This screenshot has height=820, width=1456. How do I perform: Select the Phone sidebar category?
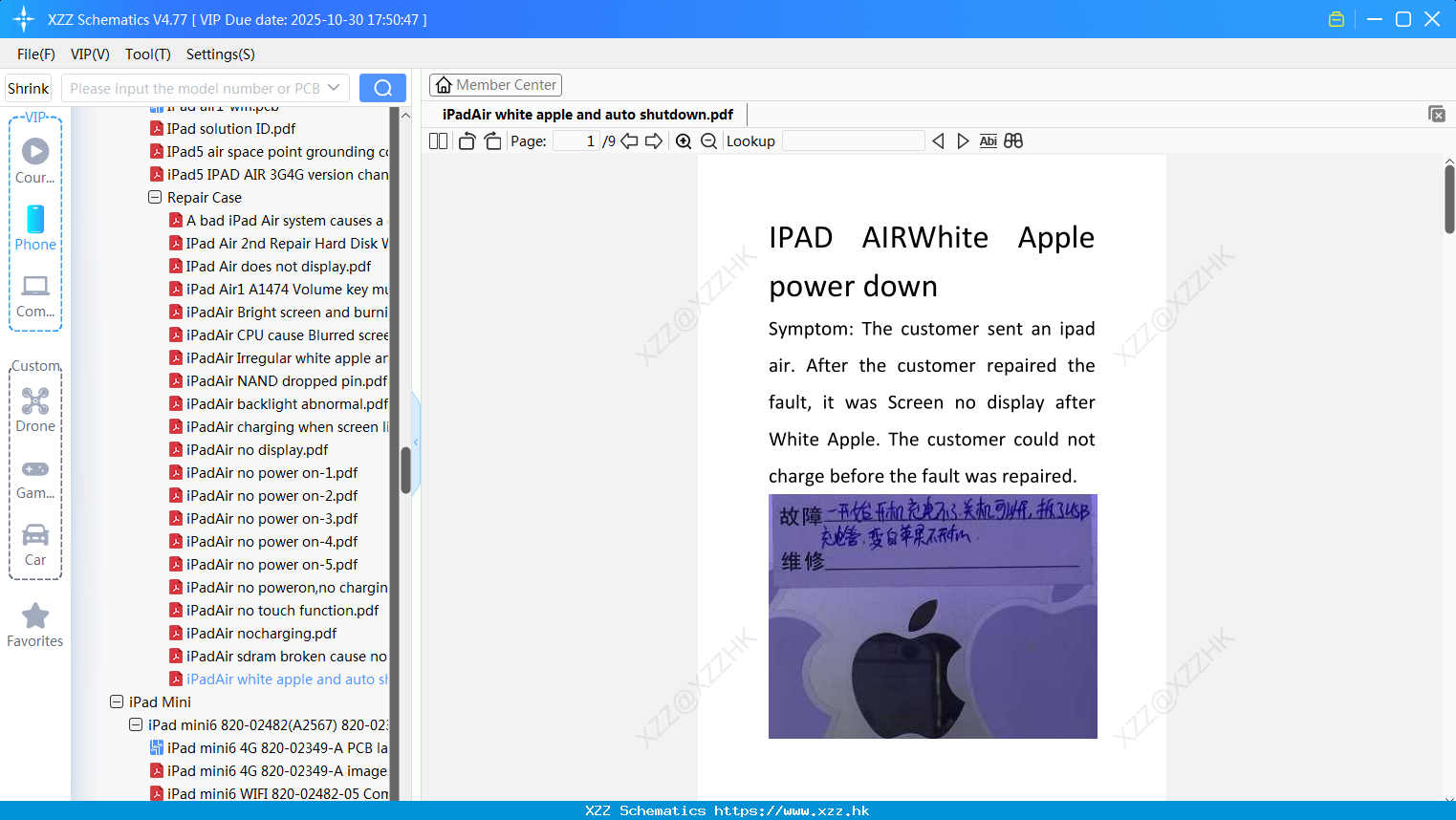point(35,227)
